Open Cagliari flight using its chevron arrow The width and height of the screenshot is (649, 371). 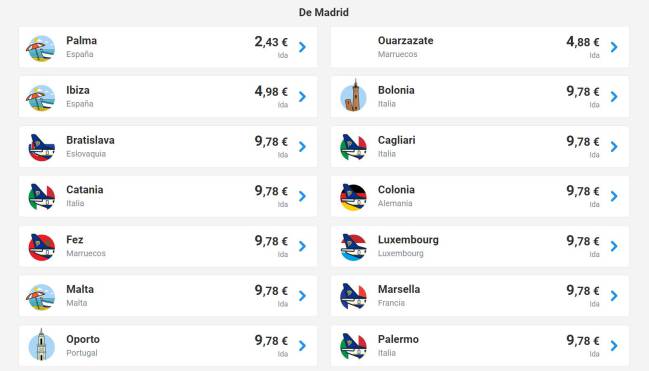pos(614,146)
